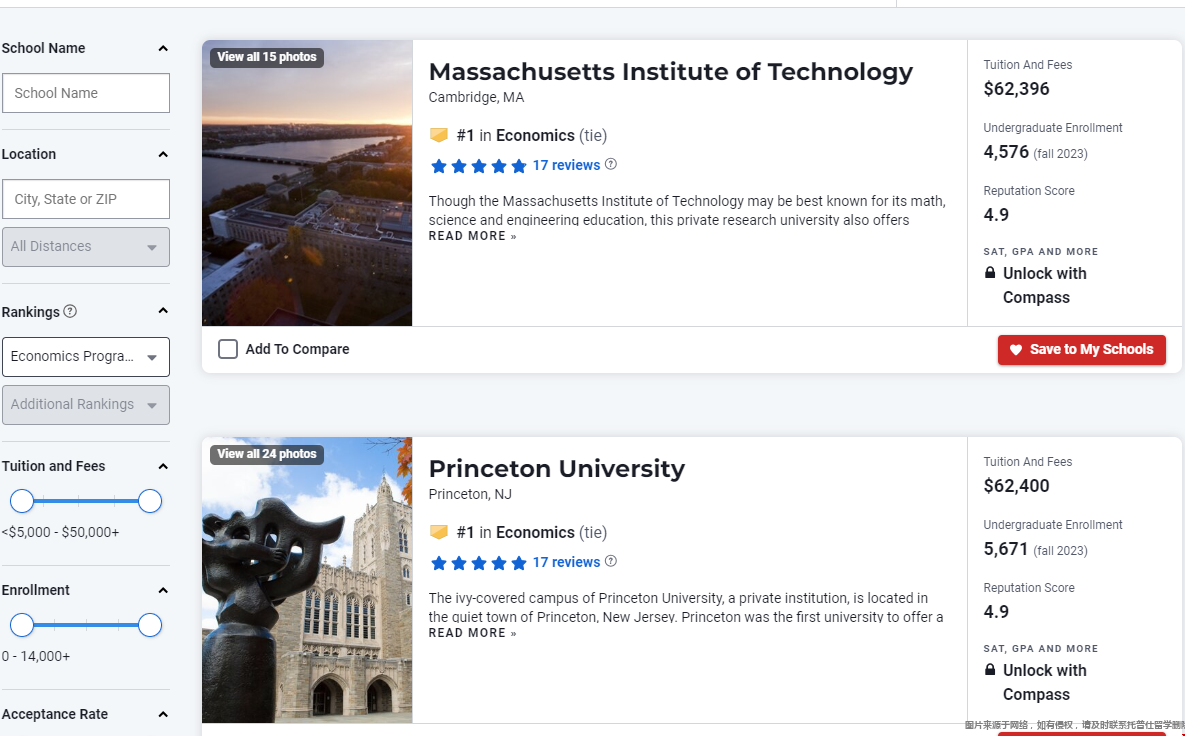
Task: Click lock icon under MIT's SAT, GPA section
Action: 990,273
